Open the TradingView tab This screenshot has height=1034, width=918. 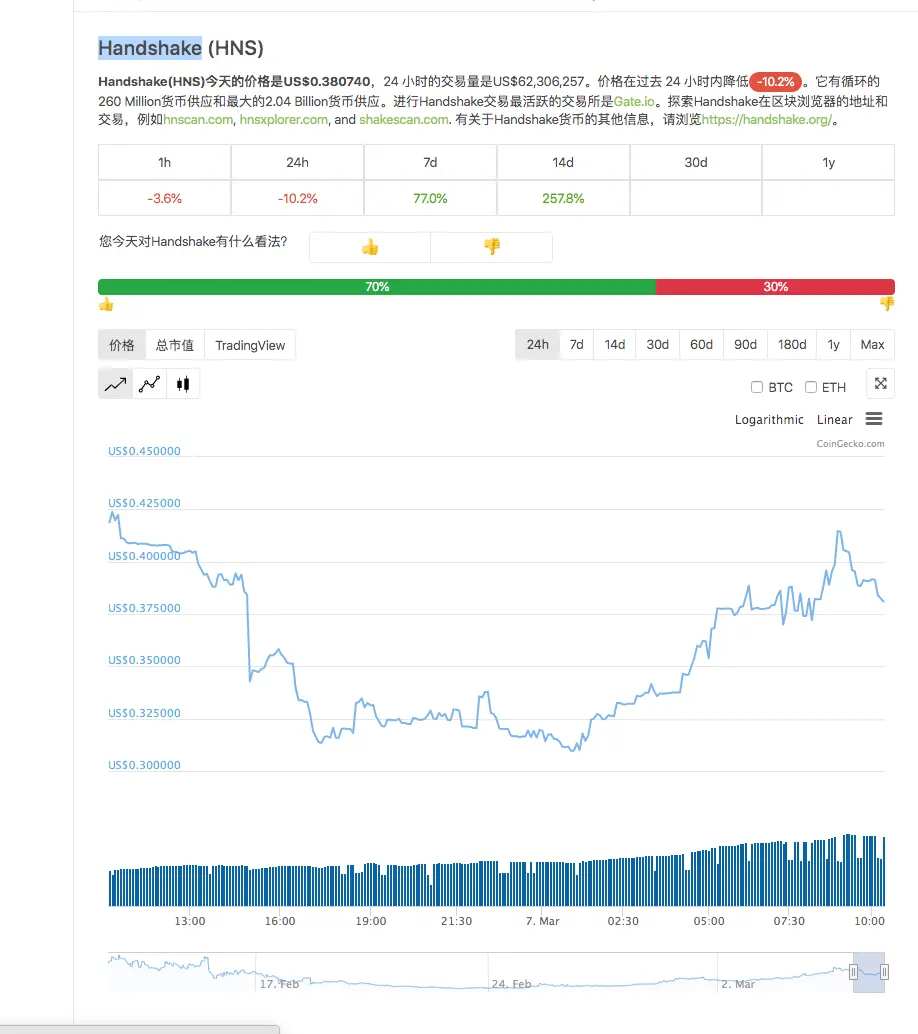(x=250, y=346)
